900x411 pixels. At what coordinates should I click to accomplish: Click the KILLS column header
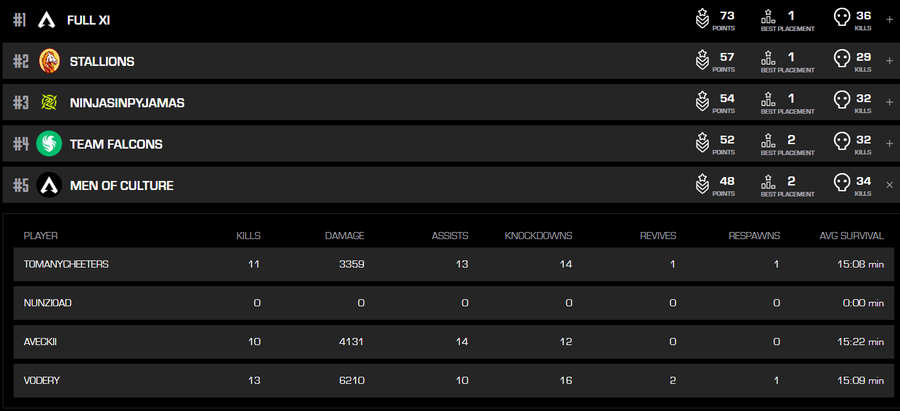(249, 236)
